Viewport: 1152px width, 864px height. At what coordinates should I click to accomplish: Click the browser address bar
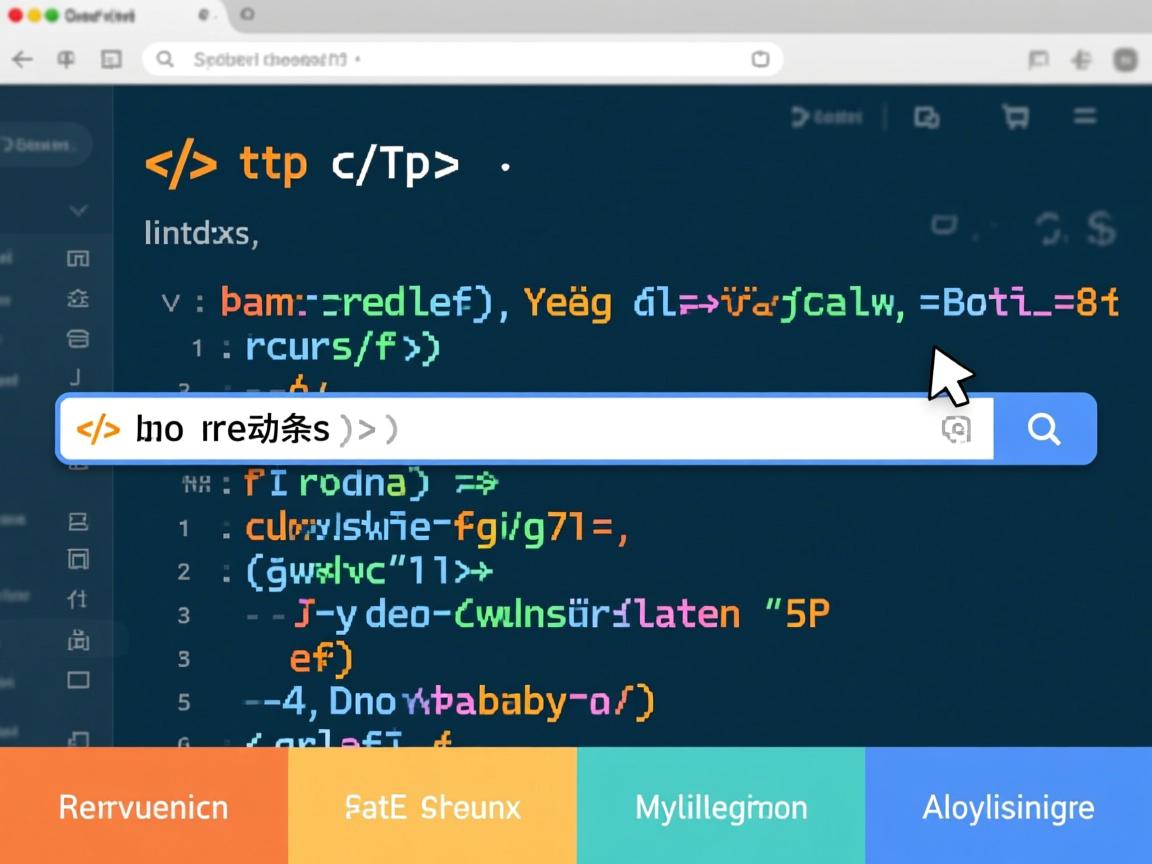[x=460, y=59]
